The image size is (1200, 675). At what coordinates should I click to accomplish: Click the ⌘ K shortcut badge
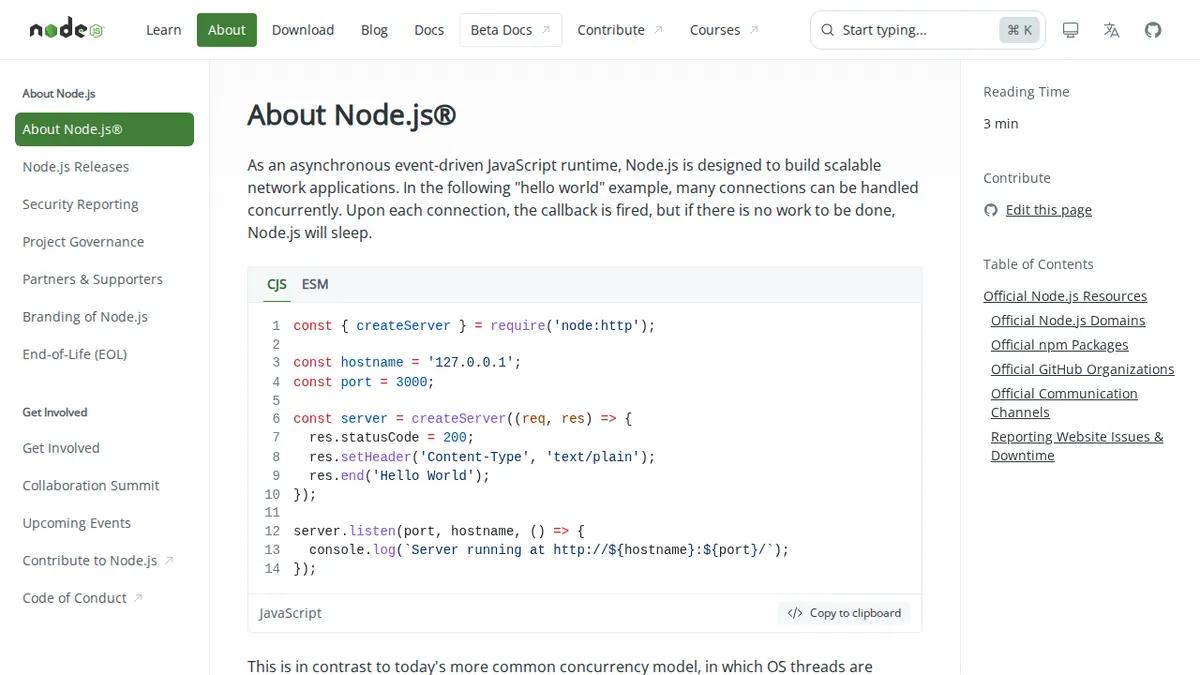point(1019,30)
